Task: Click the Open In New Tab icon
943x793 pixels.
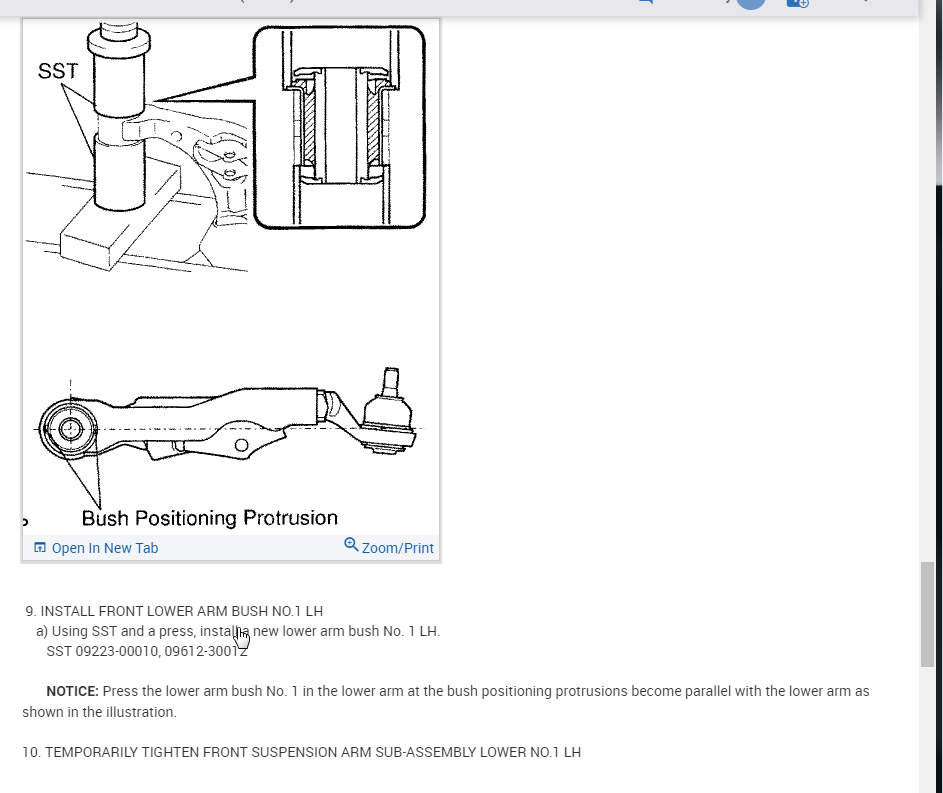Action: pos(40,547)
